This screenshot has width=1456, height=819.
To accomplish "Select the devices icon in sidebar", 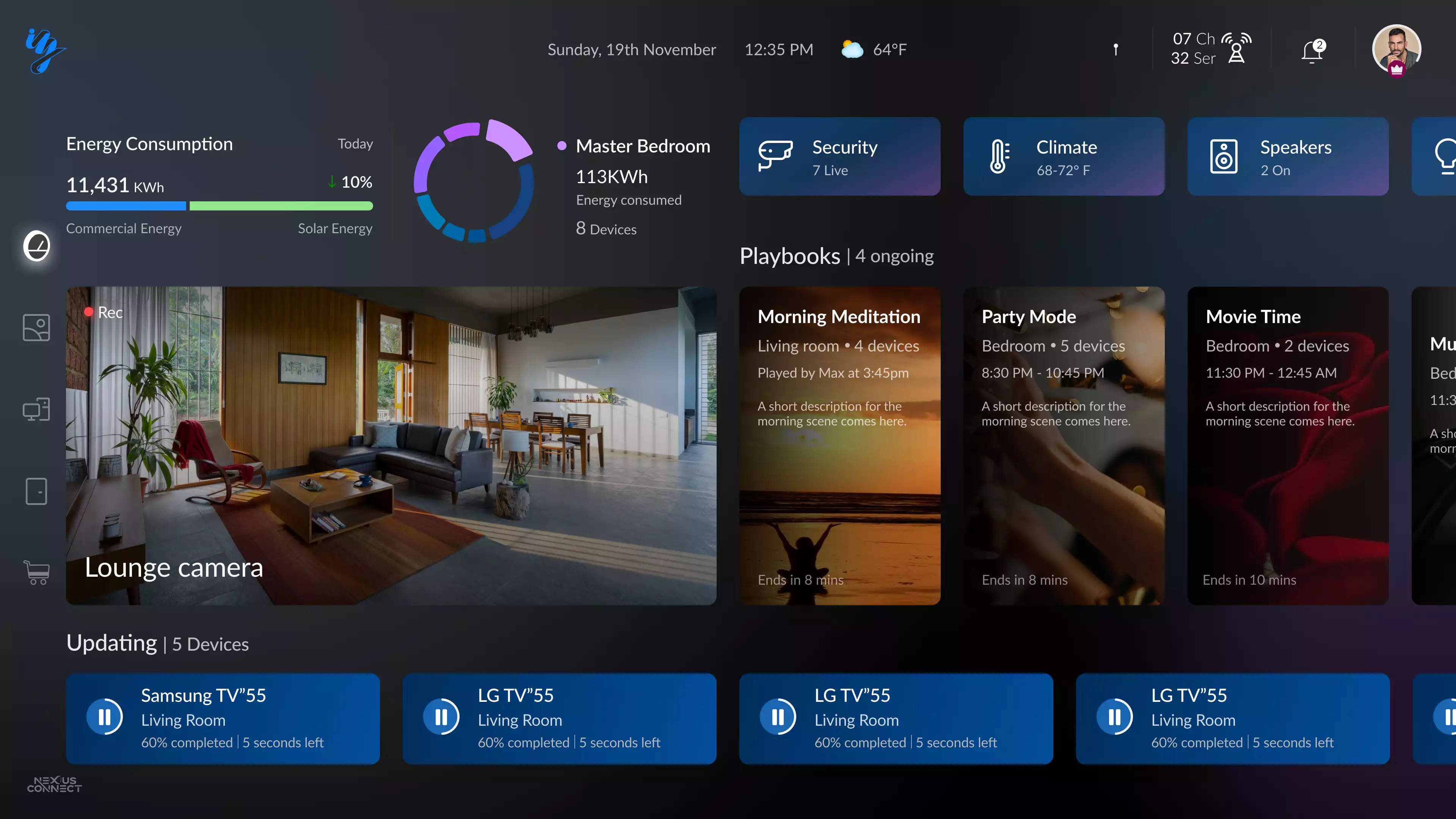I will [x=37, y=409].
